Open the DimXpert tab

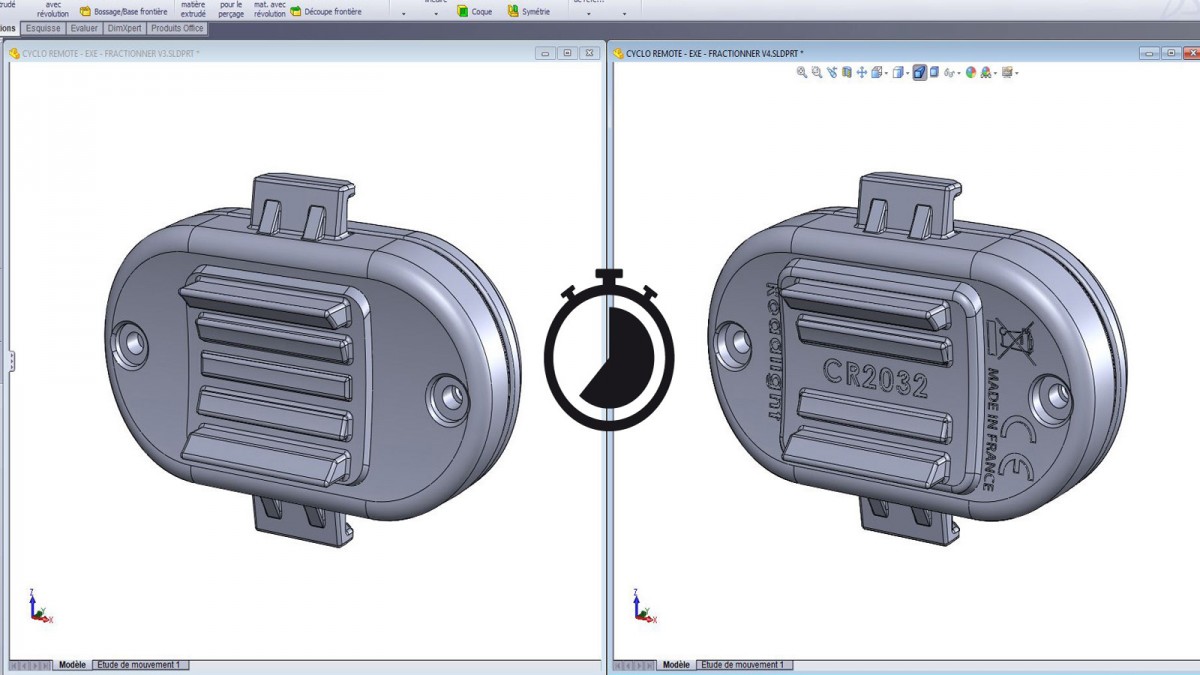tap(124, 29)
